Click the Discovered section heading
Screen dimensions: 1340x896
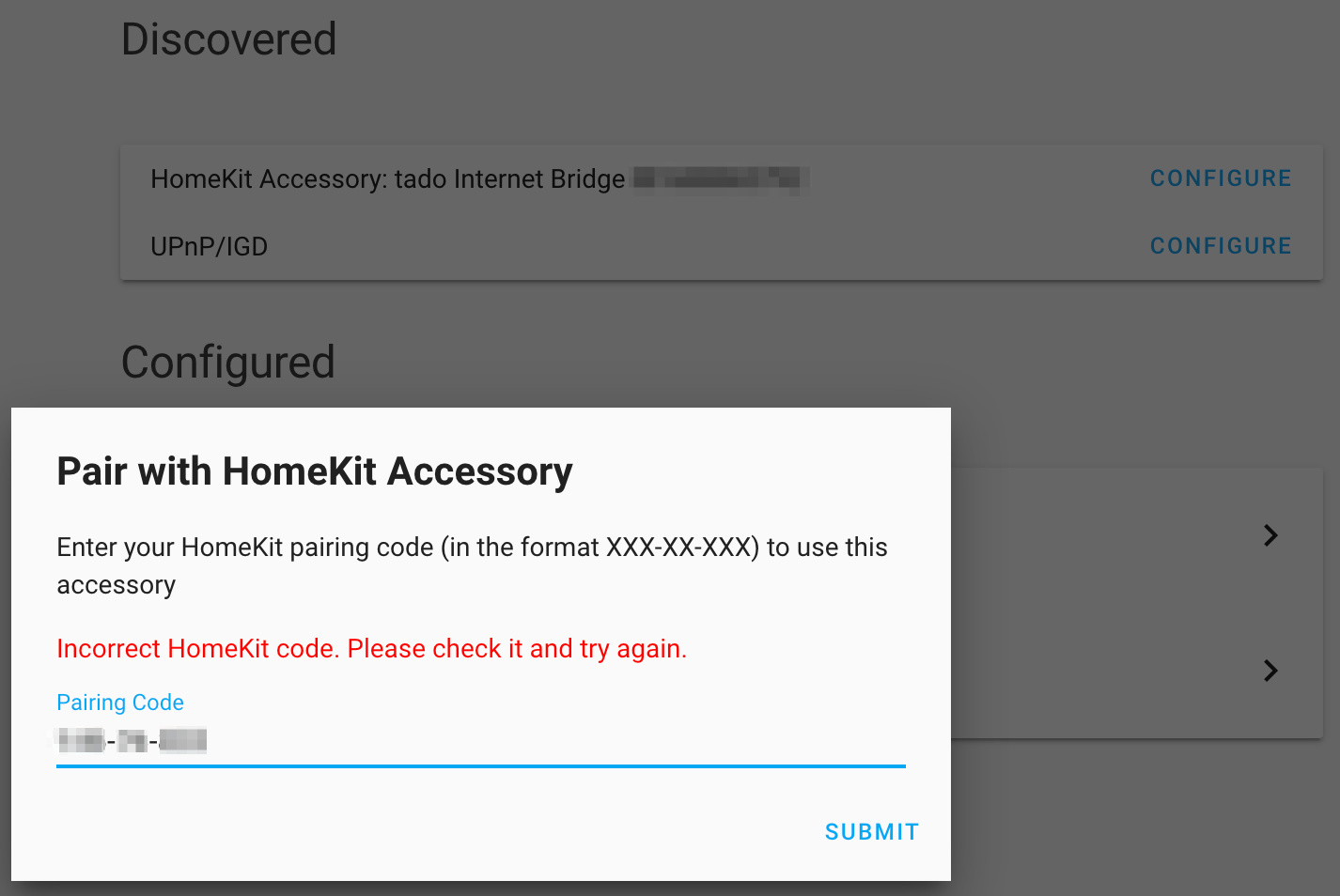point(228,39)
